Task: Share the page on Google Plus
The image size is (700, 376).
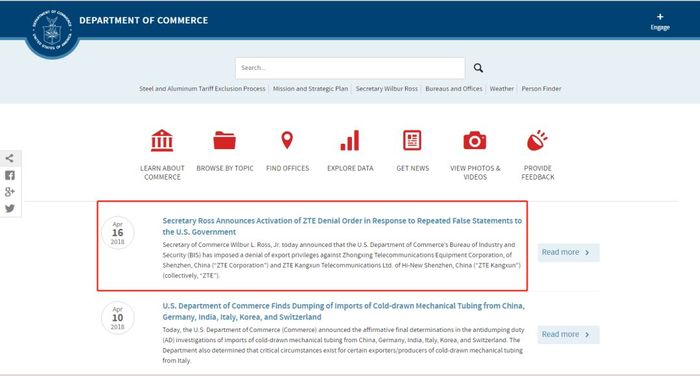Action: click(10, 192)
